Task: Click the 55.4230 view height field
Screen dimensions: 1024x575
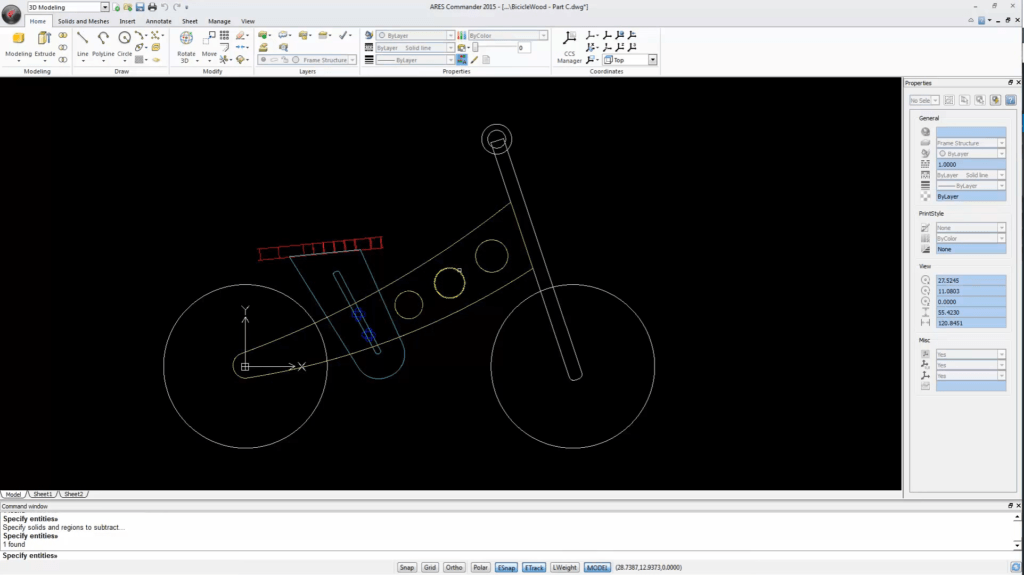Action: pyautogui.click(x=970, y=313)
